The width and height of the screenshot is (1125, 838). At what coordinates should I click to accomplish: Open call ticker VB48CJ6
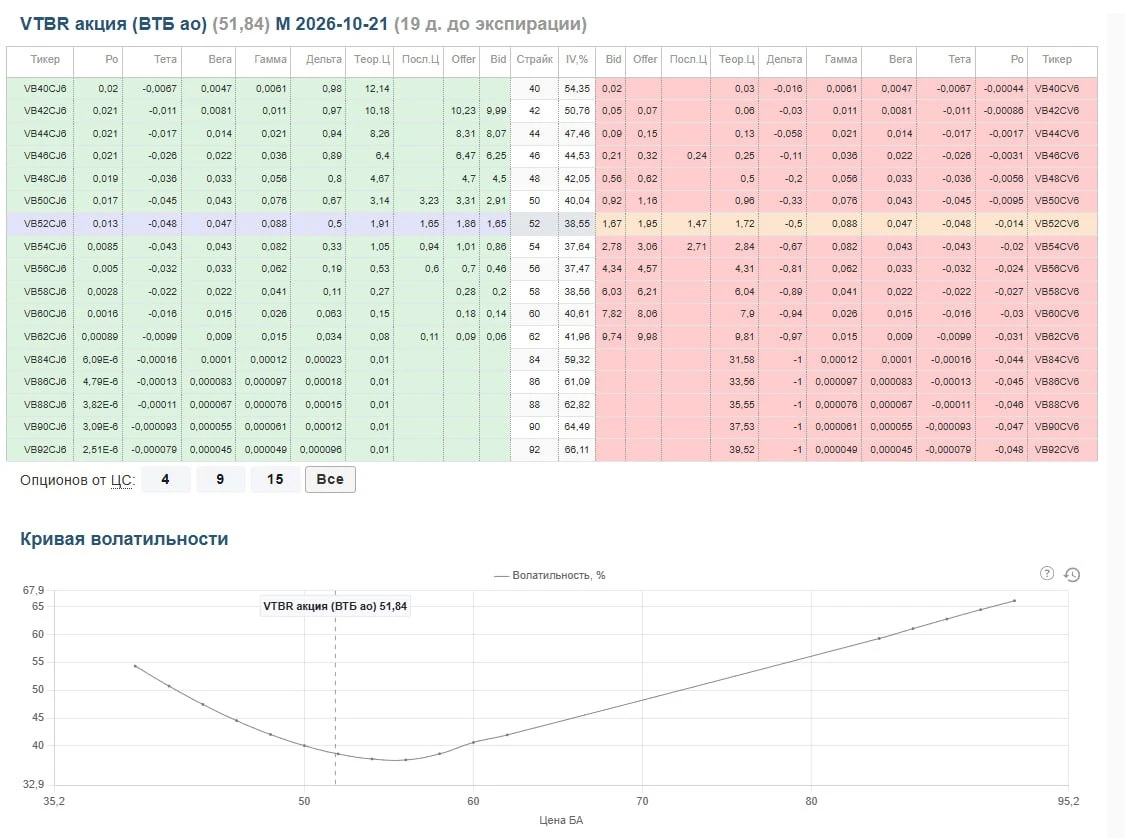pos(45,179)
